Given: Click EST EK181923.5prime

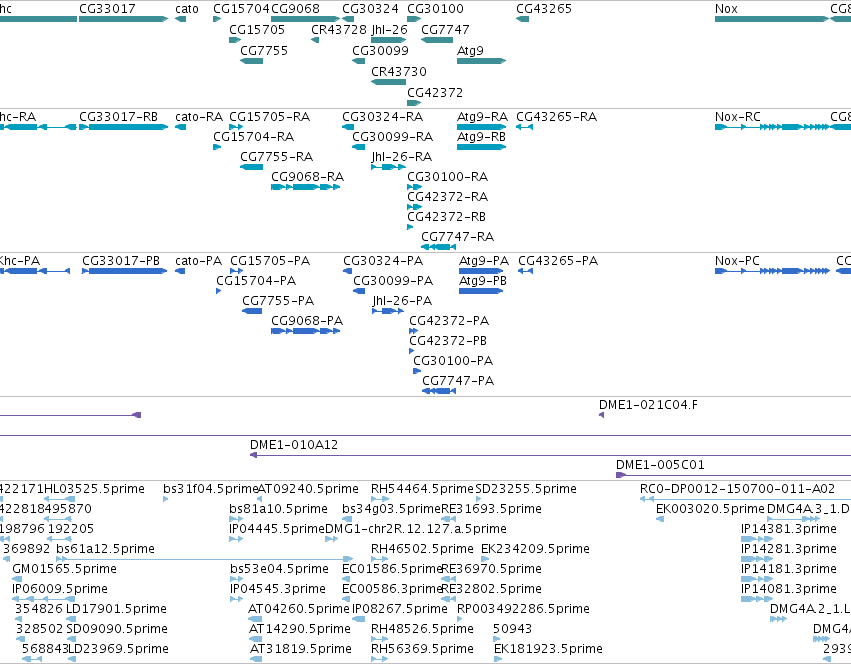Looking at the screenshot, I should coord(548,649).
